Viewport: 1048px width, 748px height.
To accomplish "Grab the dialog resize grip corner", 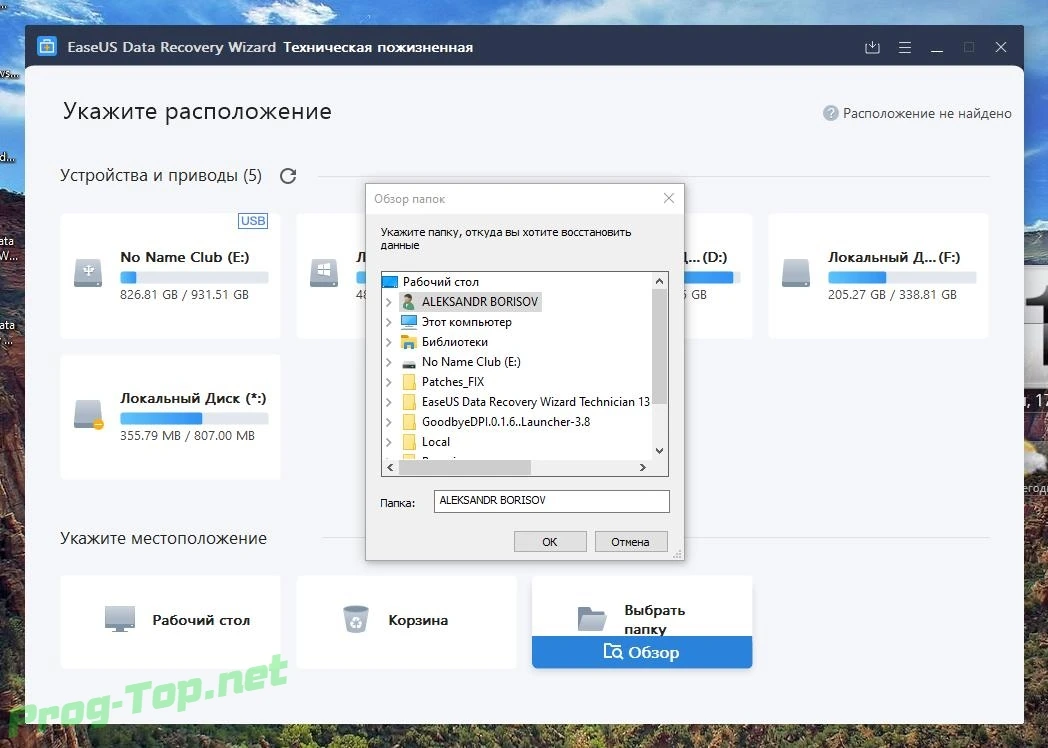I will tap(677, 553).
